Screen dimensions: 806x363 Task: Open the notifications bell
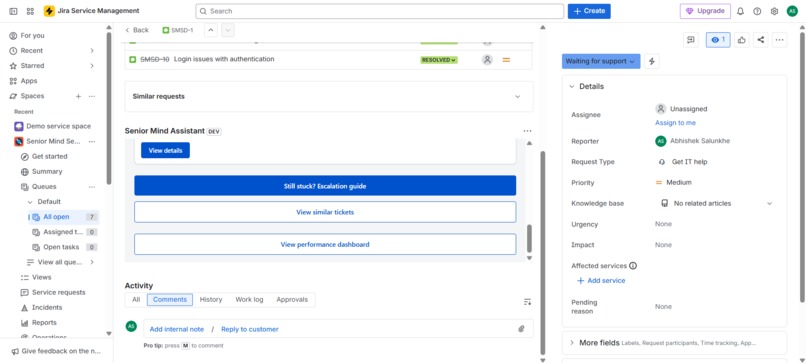740,11
